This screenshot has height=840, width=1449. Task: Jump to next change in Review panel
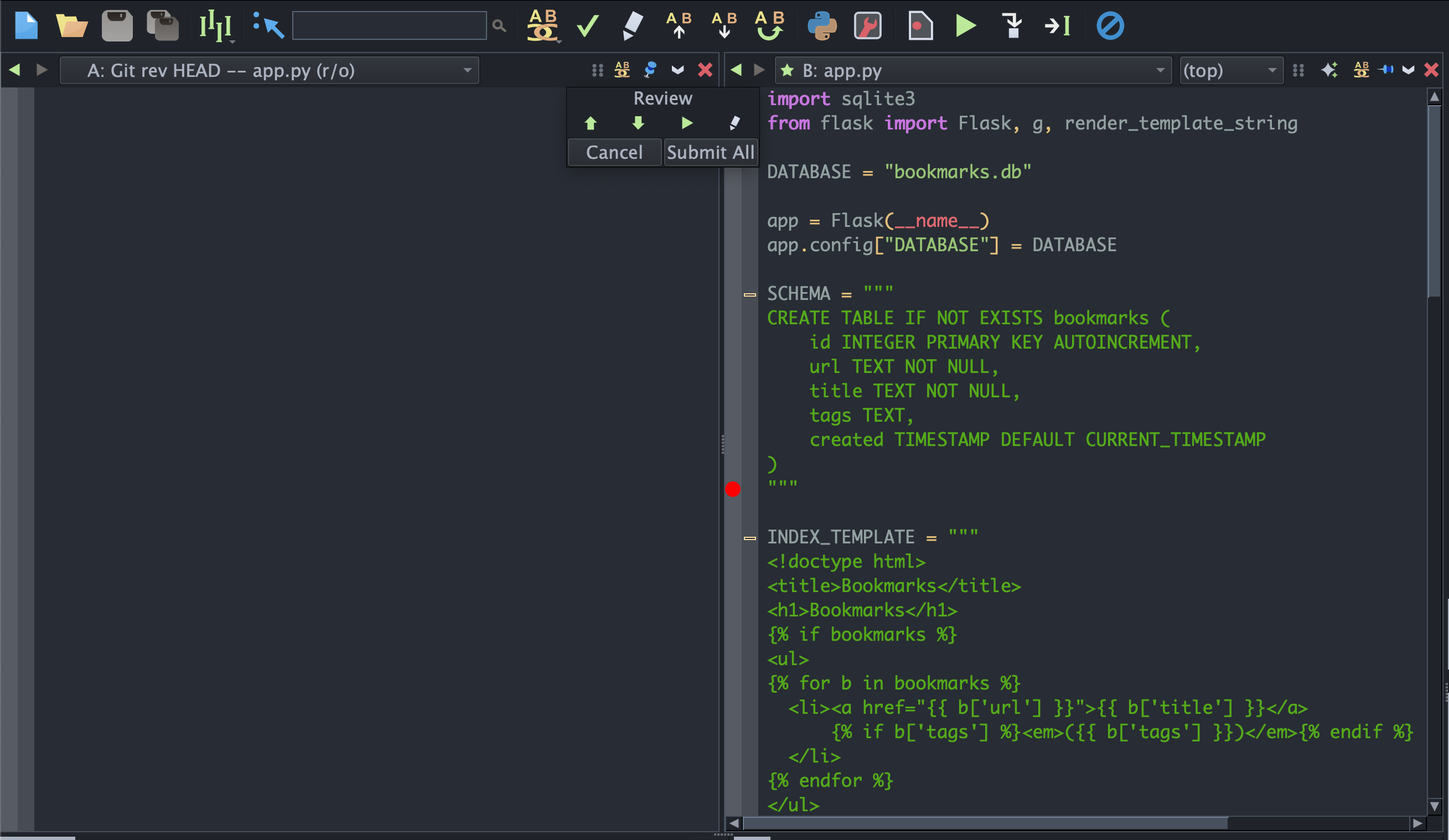point(638,123)
